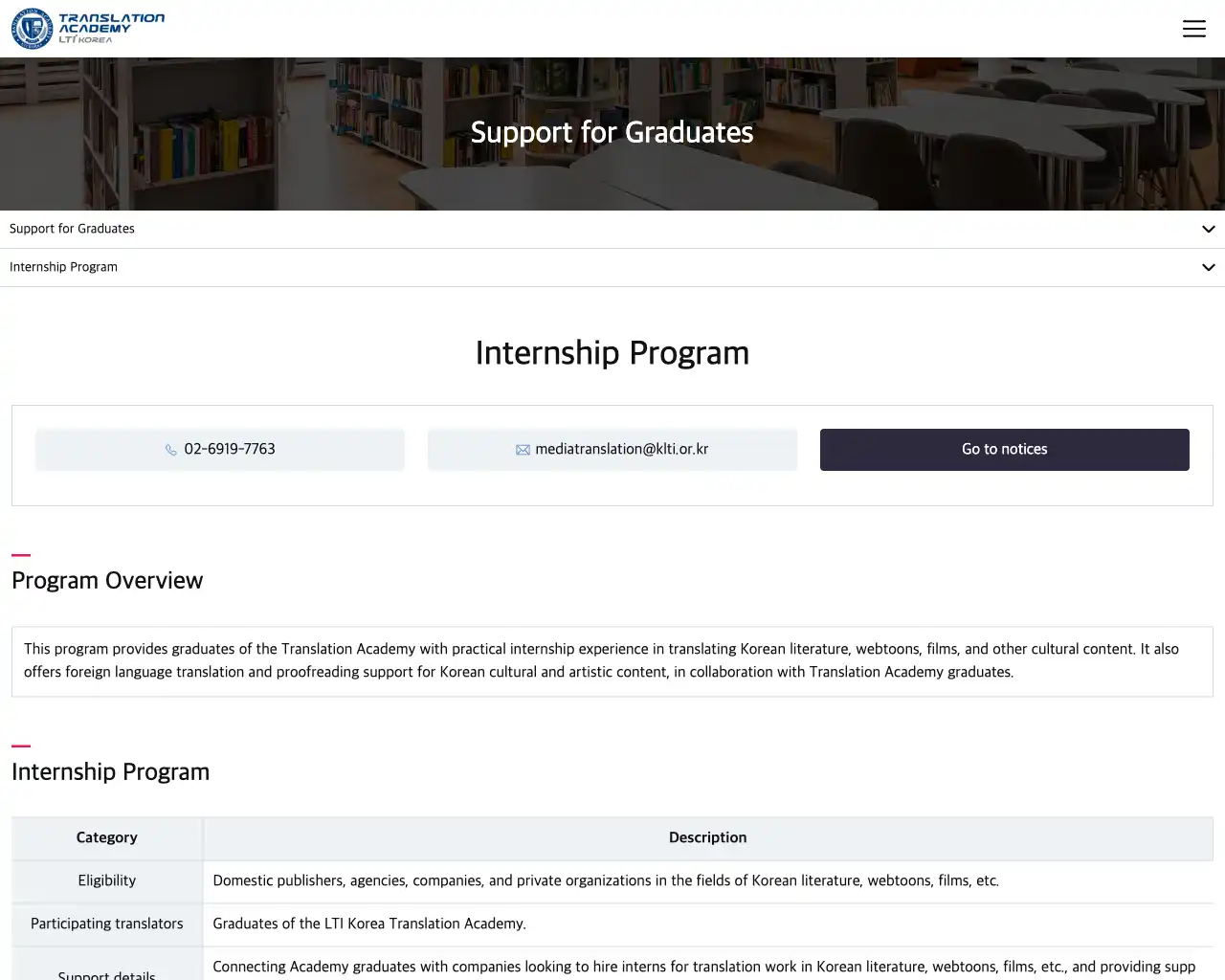The image size is (1225, 980).
Task: Click the Support for Graduates banner title
Action: pyautogui.click(x=612, y=132)
